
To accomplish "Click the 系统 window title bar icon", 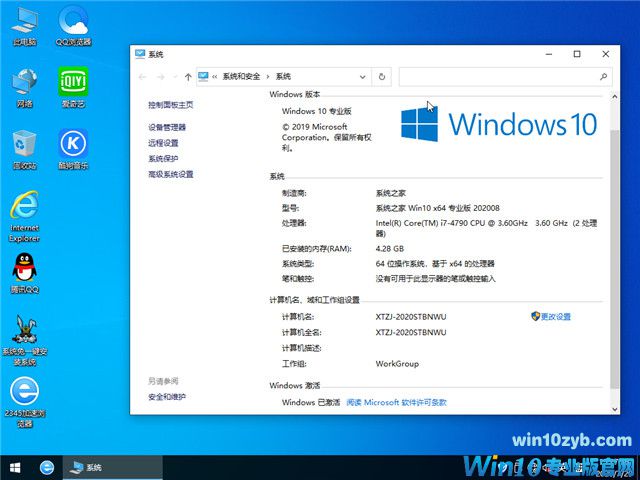I will coord(140,54).
